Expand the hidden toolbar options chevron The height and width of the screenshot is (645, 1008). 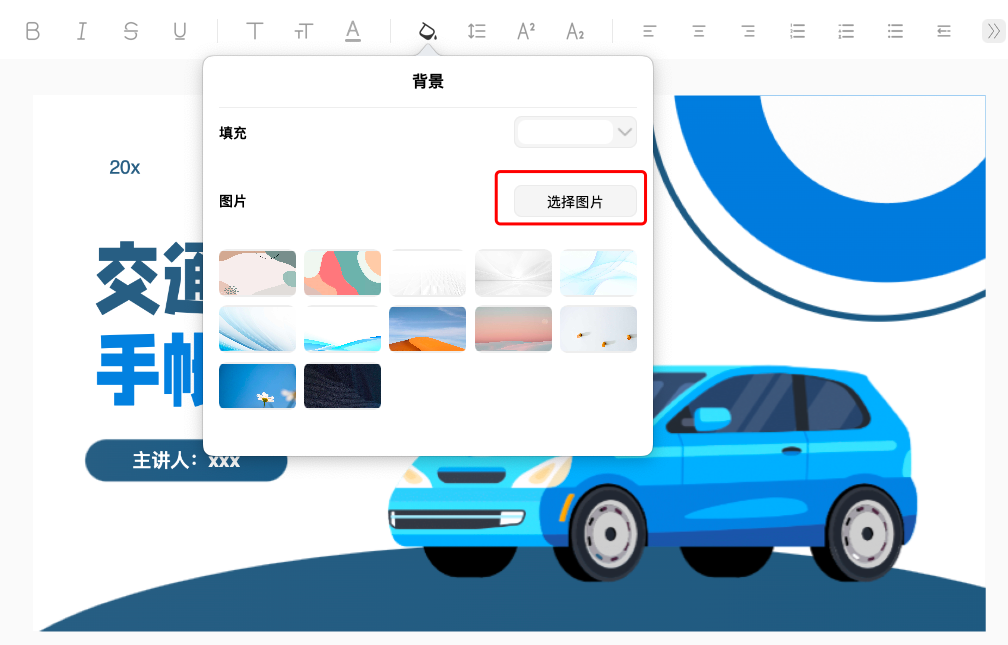click(993, 30)
